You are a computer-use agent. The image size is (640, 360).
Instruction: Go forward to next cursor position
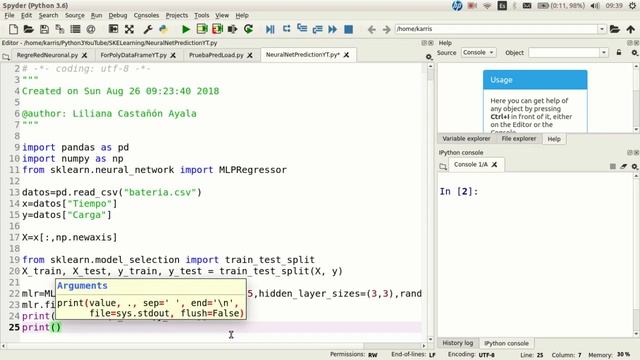point(387,29)
